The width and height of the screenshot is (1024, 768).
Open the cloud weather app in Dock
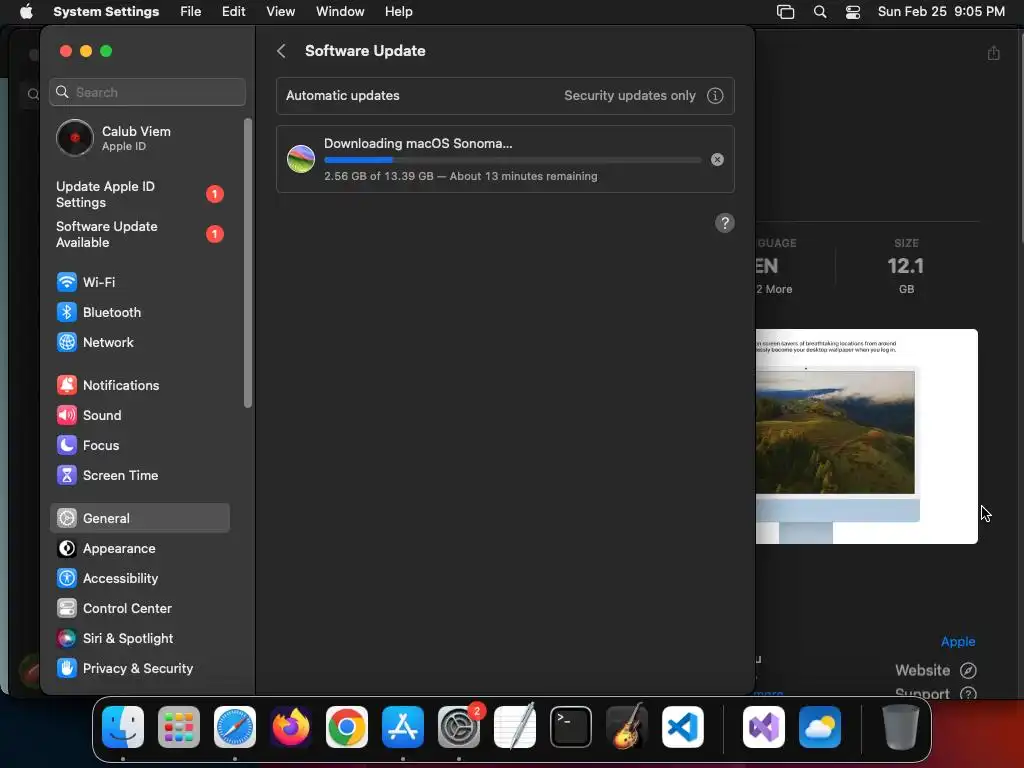coord(820,727)
